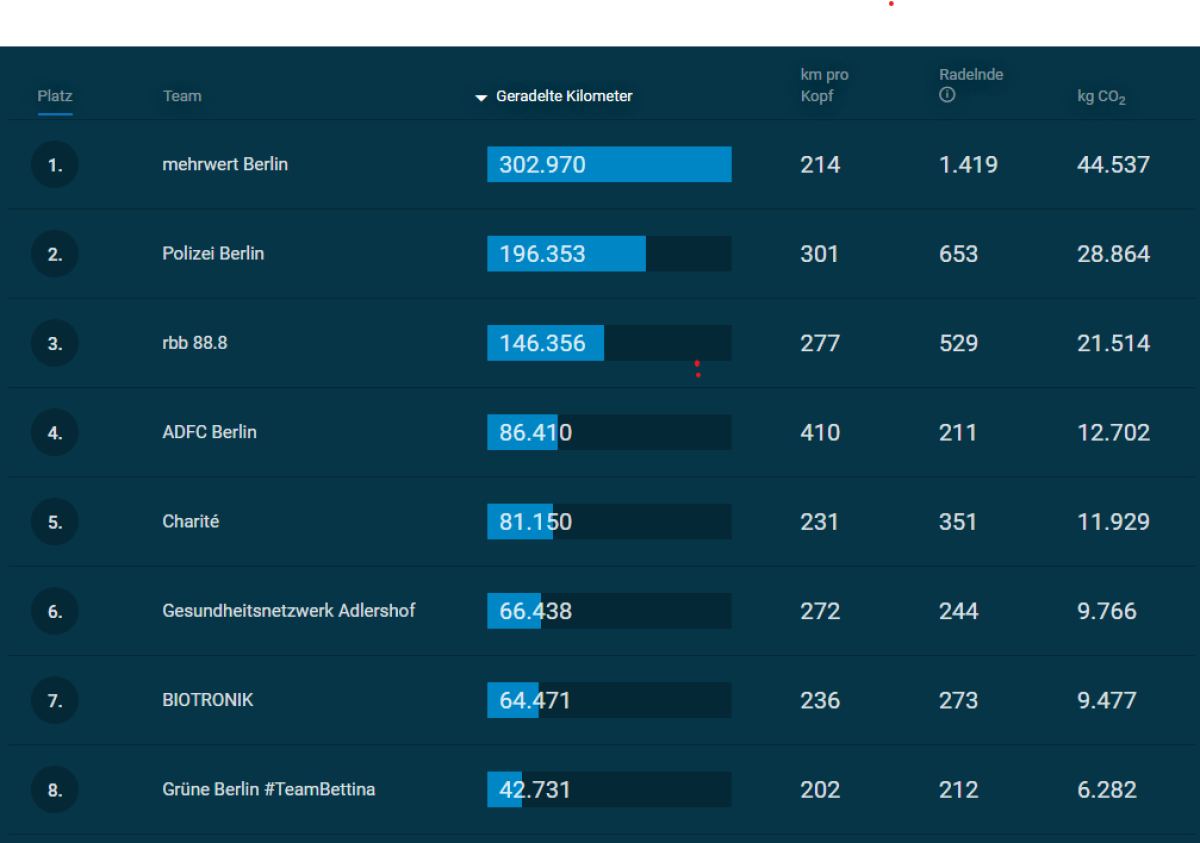
Task: Click km pro Kopf value 214 for mehrwert Berlin
Action: point(820,165)
